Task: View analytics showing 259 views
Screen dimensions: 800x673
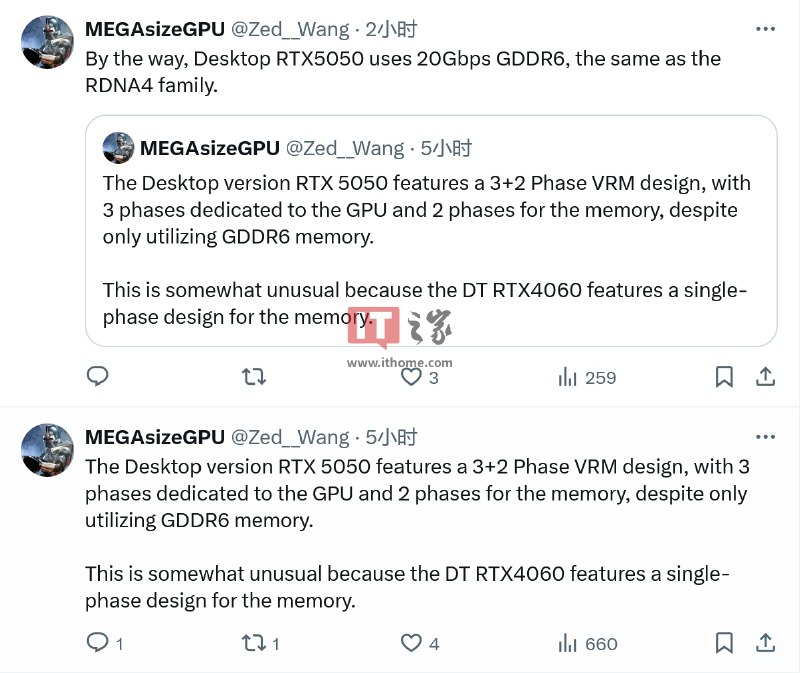Action: point(587,378)
